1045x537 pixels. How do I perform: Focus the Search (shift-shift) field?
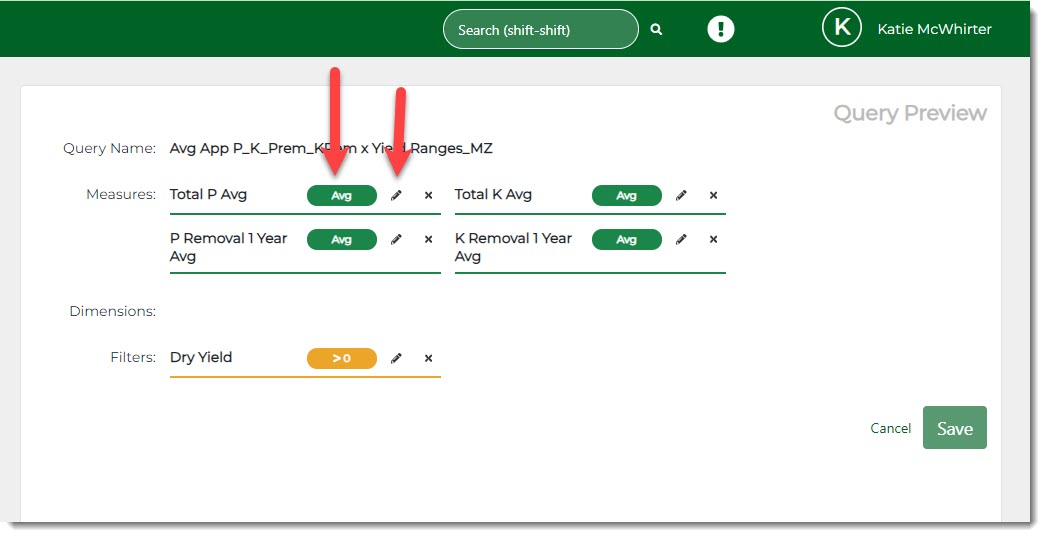click(539, 30)
